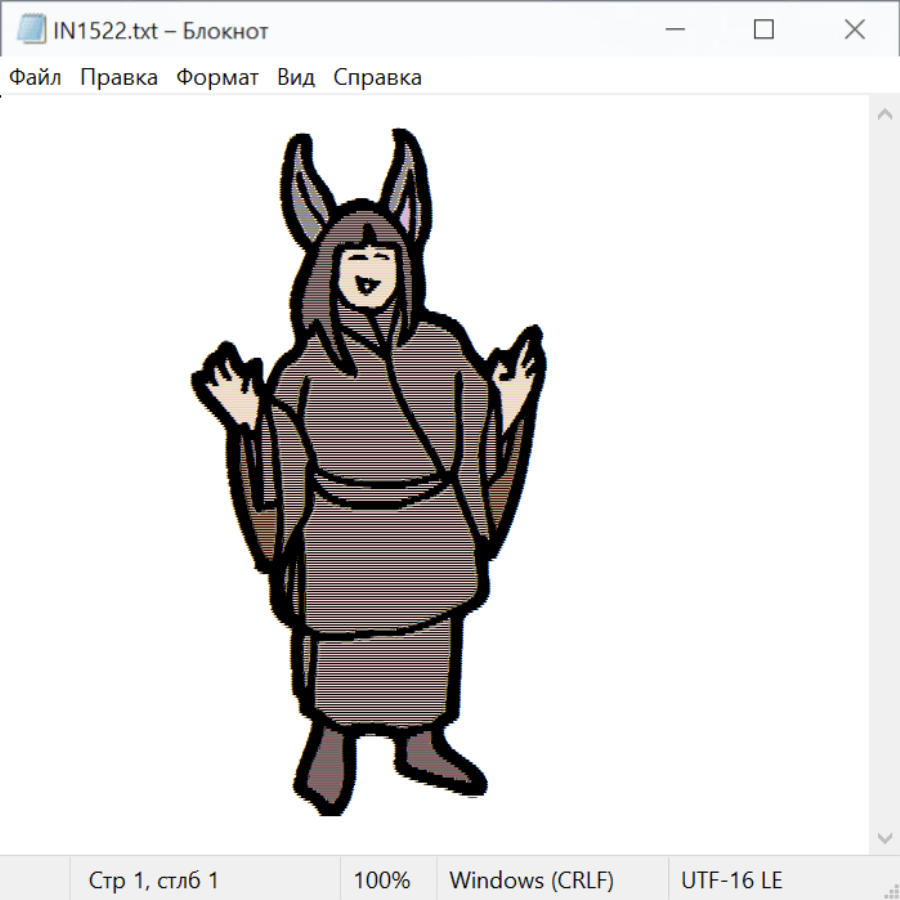This screenshot has width=900, height=900.
Task: Open the Формат menu
Action: click(217, 78)
